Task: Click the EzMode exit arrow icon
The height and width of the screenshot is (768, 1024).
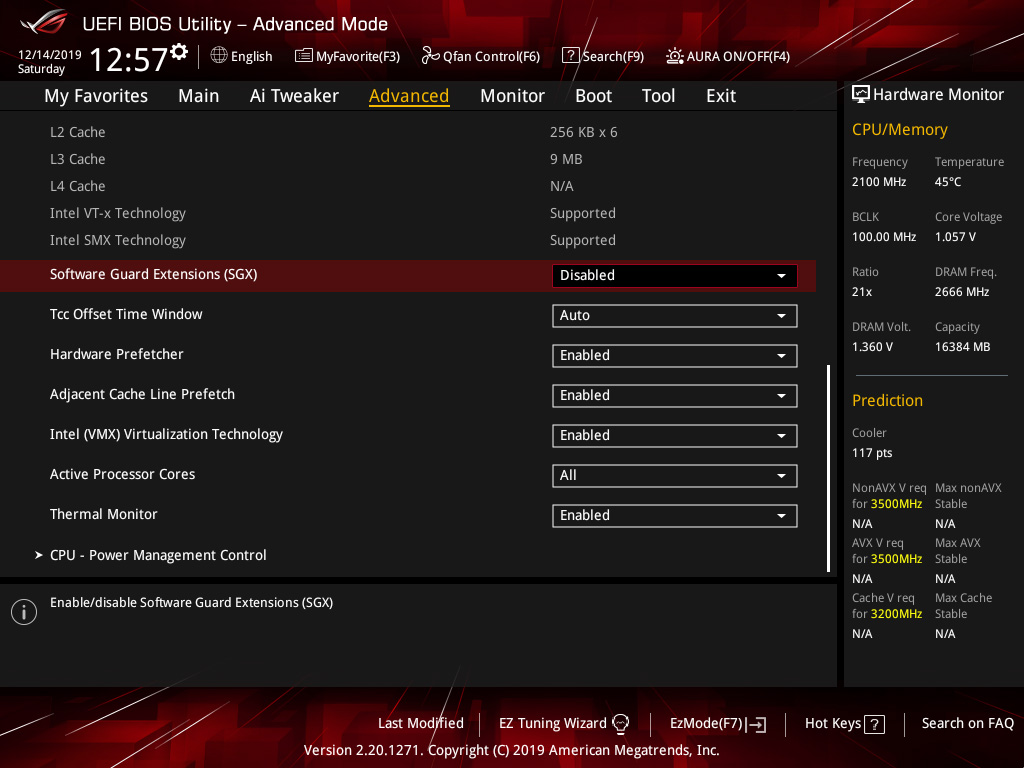Action: [757, 724]
